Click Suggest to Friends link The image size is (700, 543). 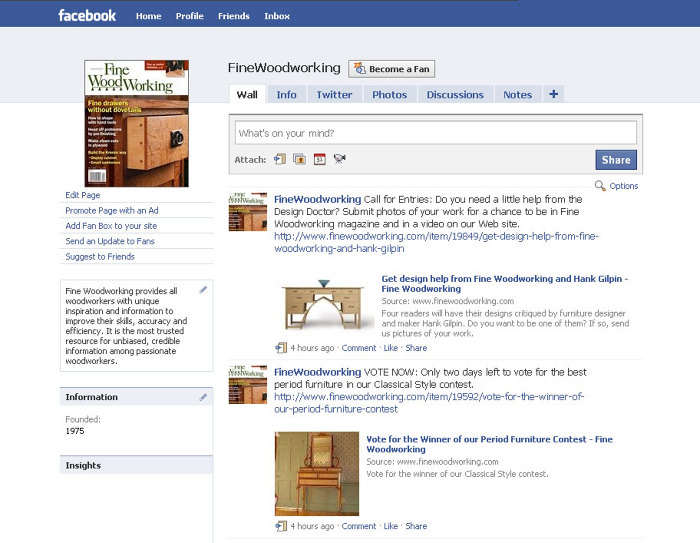point(100,256)
